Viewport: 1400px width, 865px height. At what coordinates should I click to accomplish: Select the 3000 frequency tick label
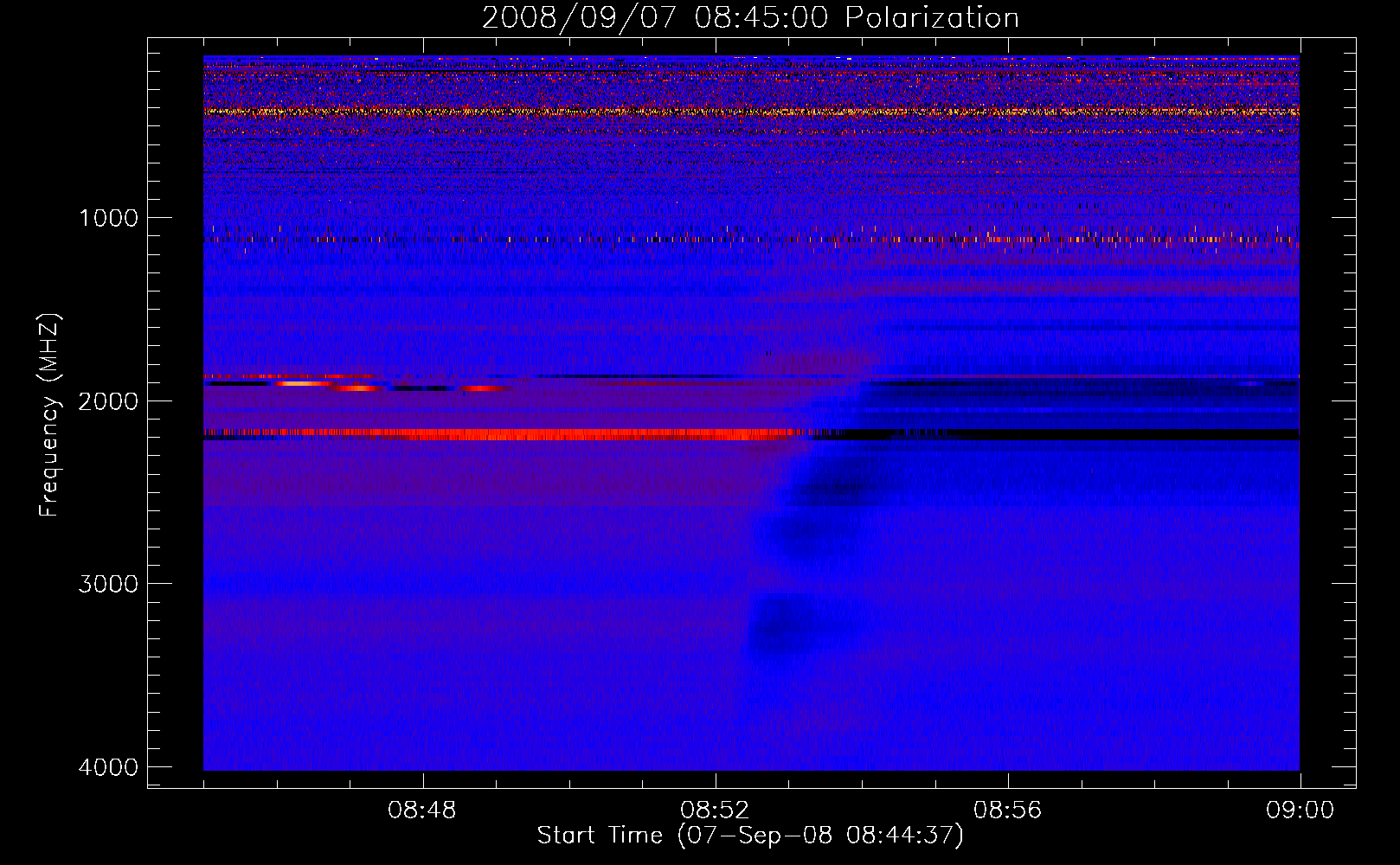pos(108,584)
